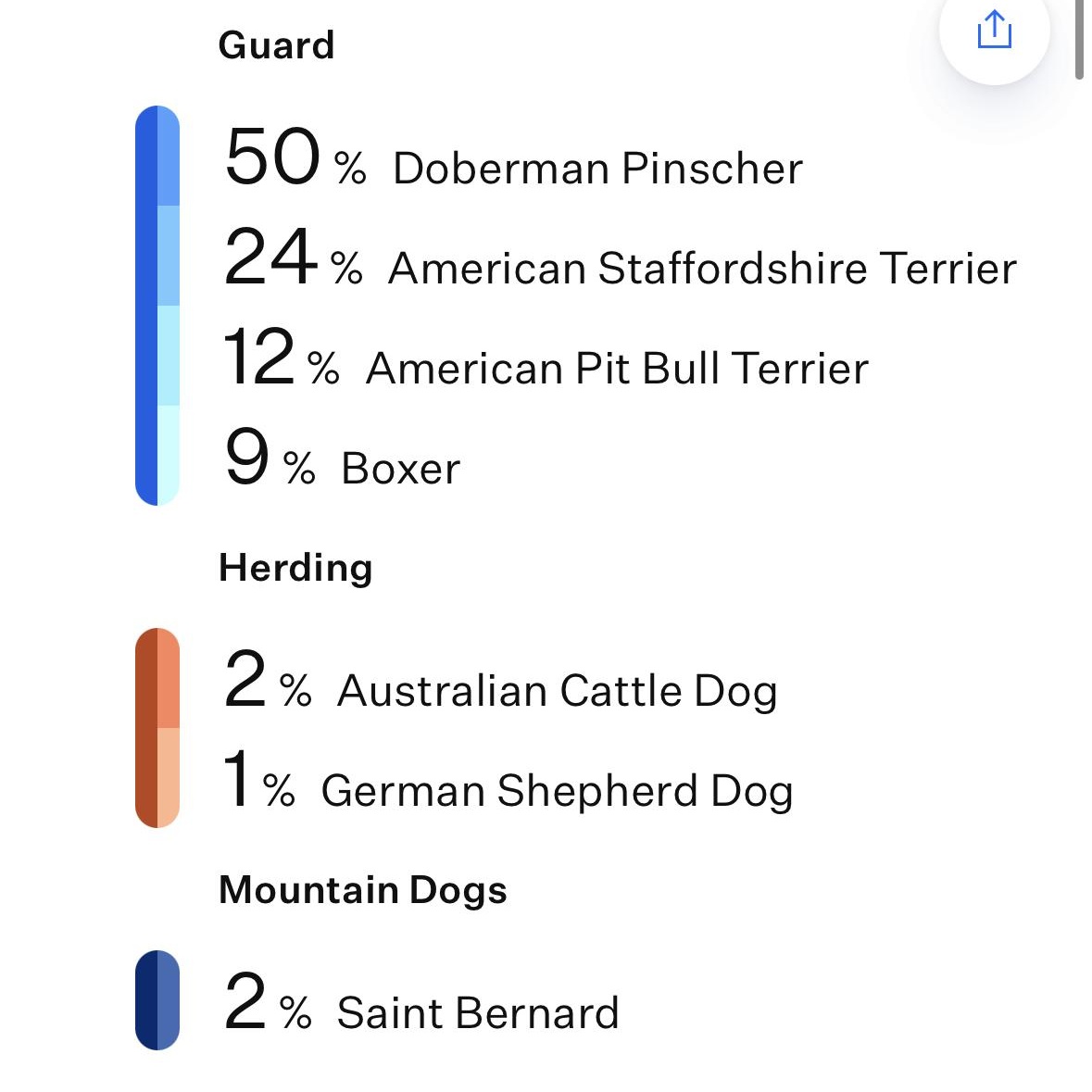Open the Saint Bernard breed entry
The height and width of the screenshot is (1092, 1092).
point(478,1013)
